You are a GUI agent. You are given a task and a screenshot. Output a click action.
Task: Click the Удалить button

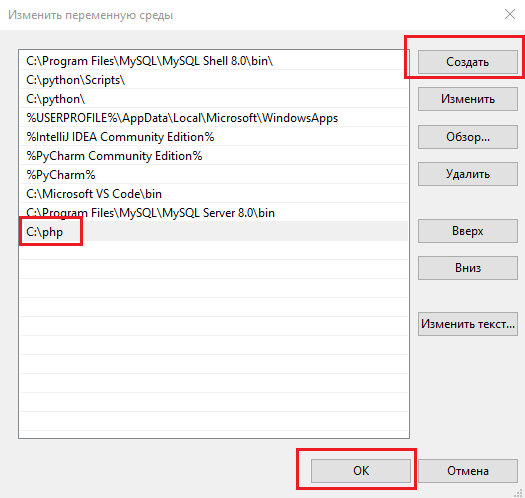(x=468, y=174)
